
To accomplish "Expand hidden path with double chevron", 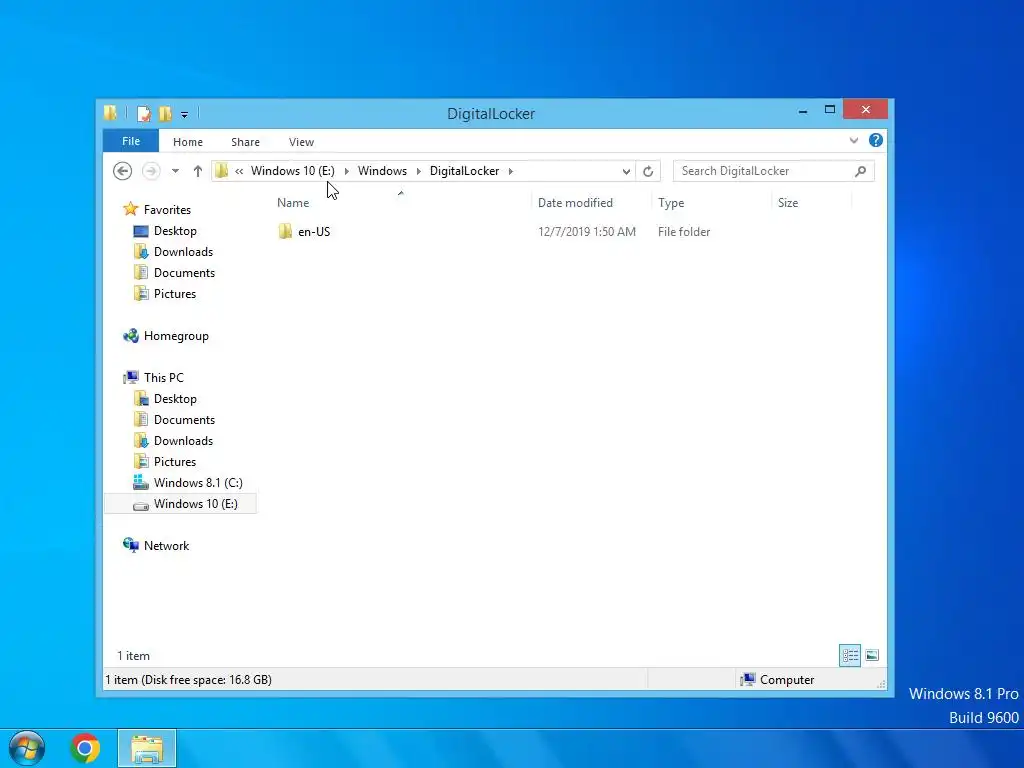I will 239,171.
